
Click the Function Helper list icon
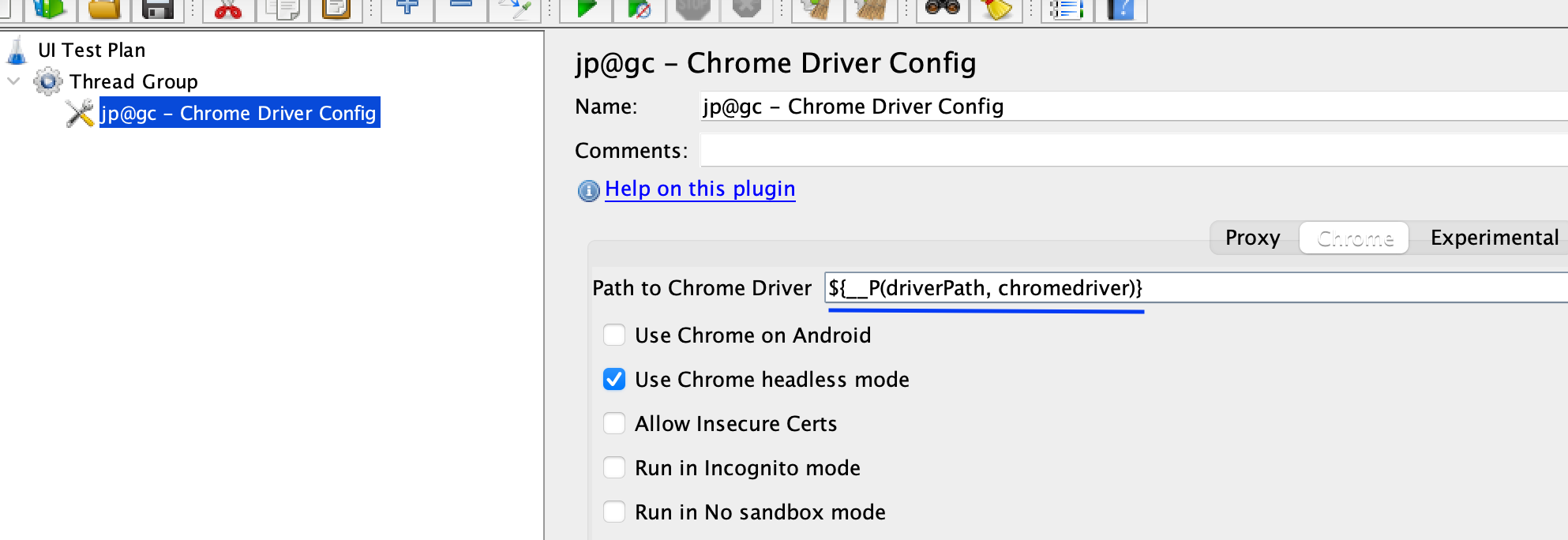[1067, 9]
